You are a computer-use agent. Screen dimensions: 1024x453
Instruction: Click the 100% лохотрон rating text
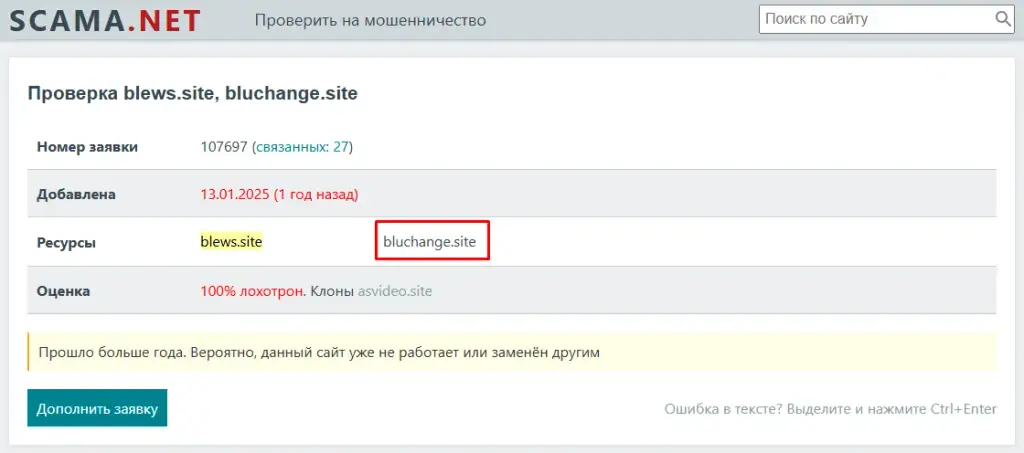click(252, 291)
